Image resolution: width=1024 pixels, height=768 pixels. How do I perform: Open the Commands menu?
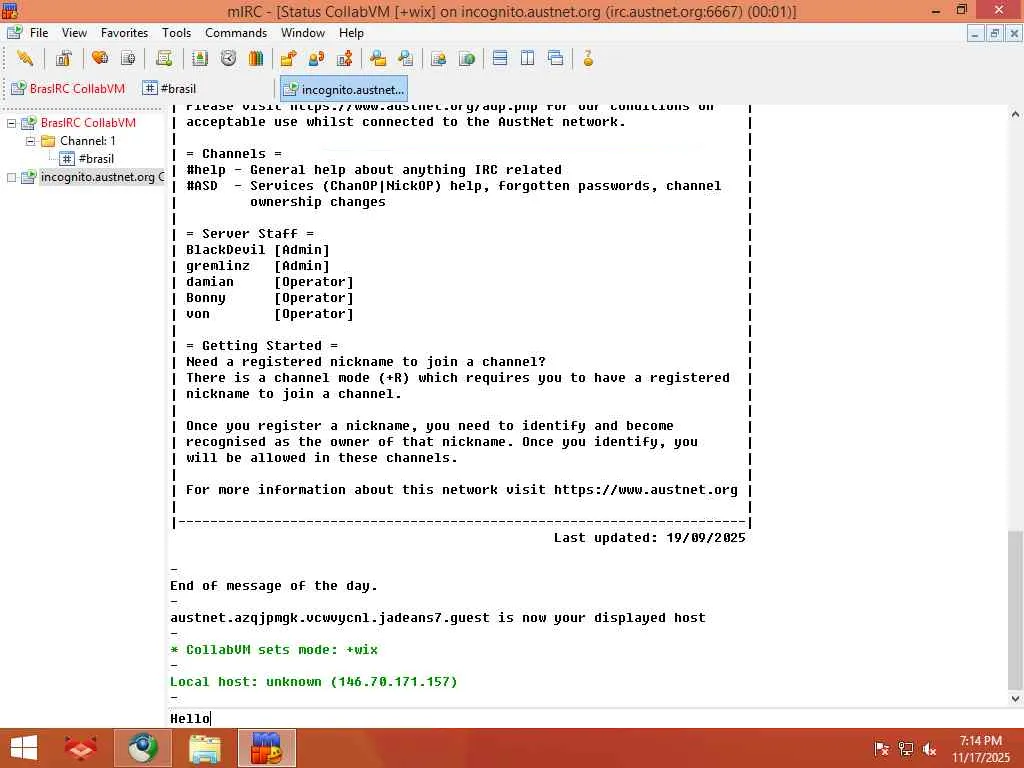tap(236, 33)
